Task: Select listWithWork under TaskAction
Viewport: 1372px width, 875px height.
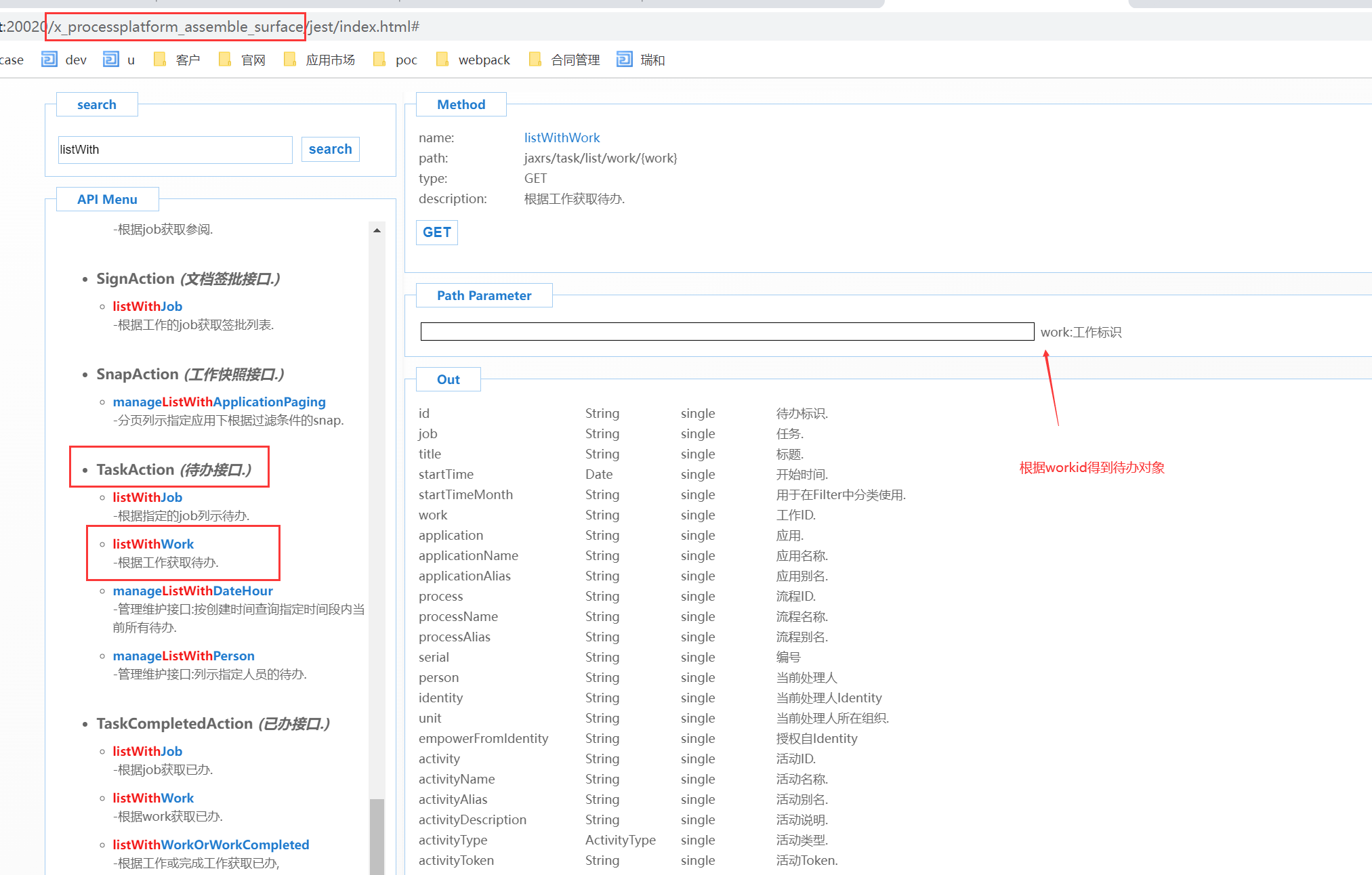Action: (x=153, y=544)
